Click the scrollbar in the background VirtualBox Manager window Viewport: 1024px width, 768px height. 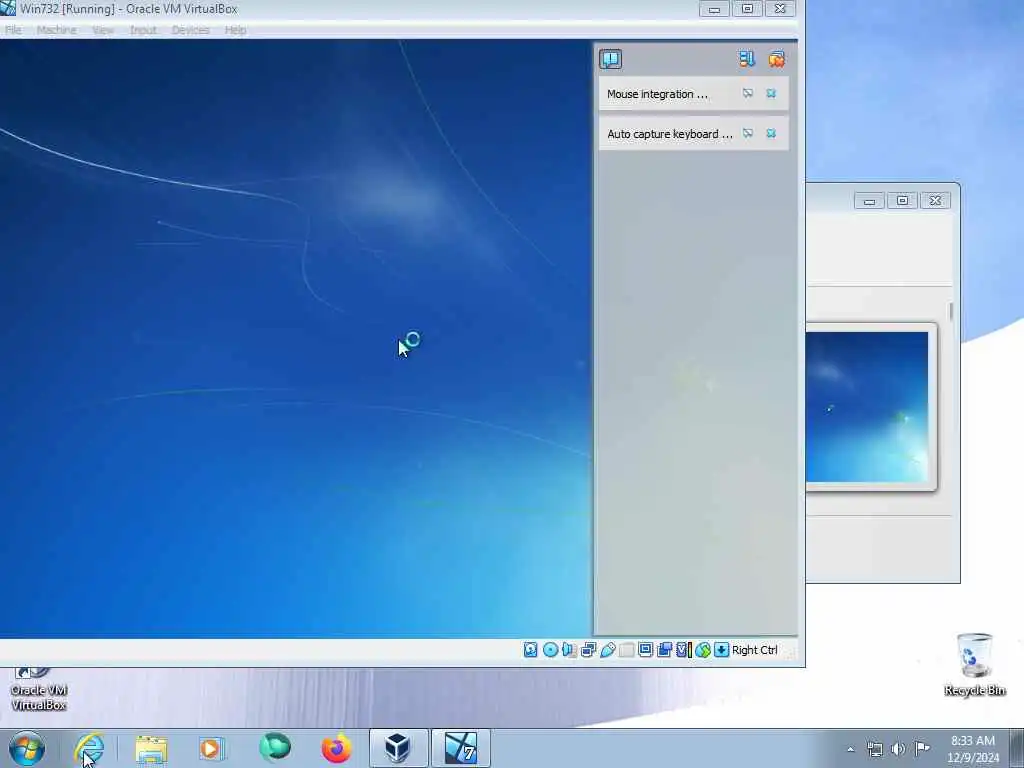click(950, 312)
